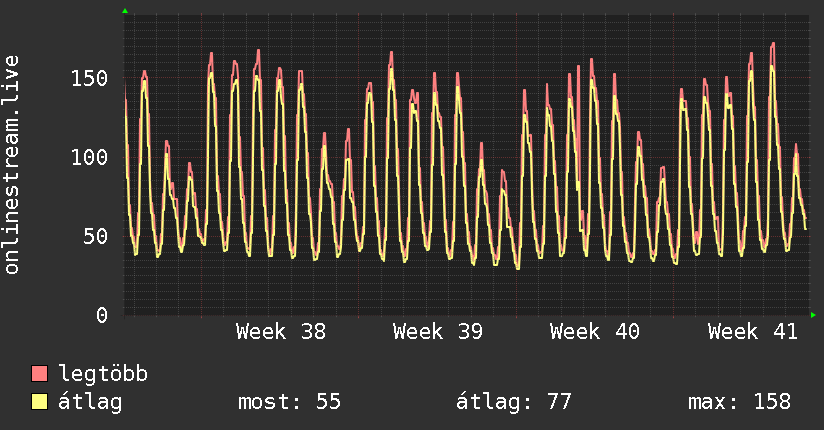Screen dimensions: 824x430
Task: Click the yellow átlag legend swatch
Action: [x=39, y=402]
